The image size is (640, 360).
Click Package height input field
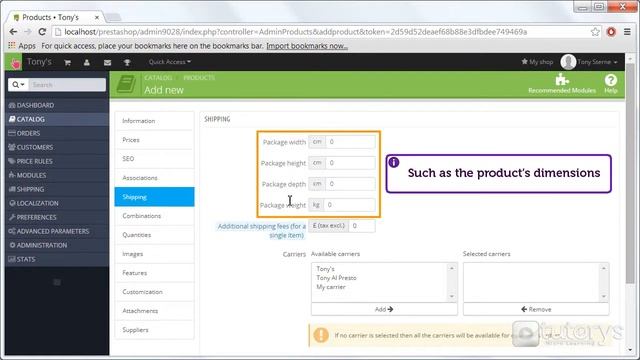pyautogui.click(x=350, y=162)
